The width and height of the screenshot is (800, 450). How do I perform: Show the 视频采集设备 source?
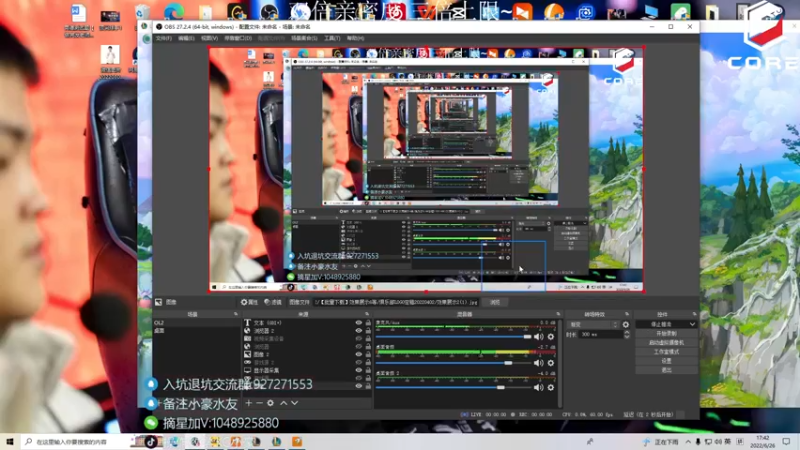[x=359, y=338]
